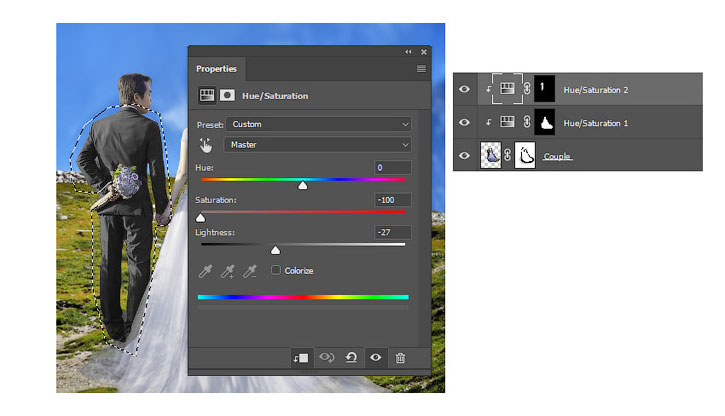725x416 pixels.
Task: Reset to adjustment defaults icon
Action: [x=351, y=357]
